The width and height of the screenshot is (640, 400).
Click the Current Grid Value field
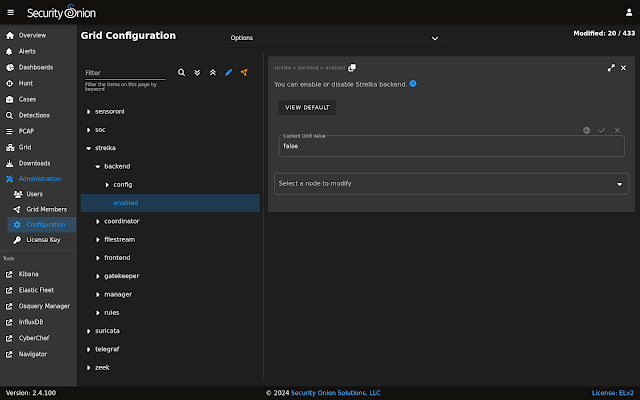click(x=451, y=146)
